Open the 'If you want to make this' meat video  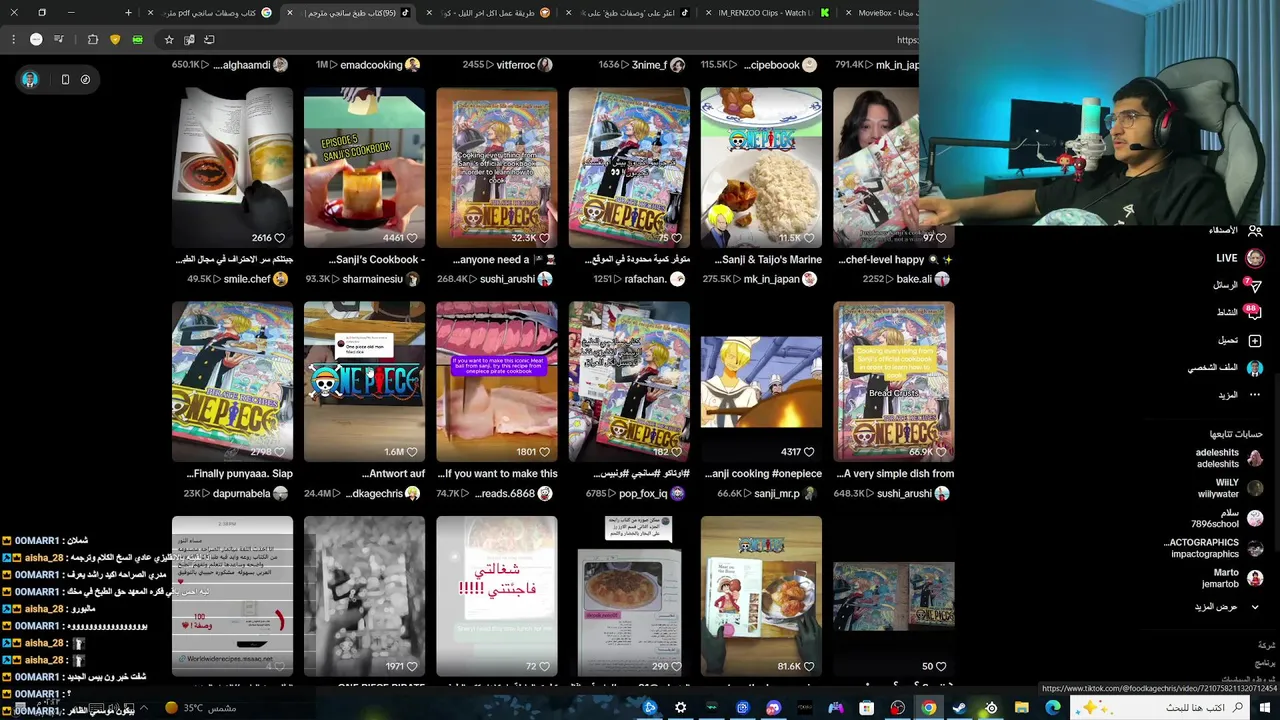click(497, 382)
